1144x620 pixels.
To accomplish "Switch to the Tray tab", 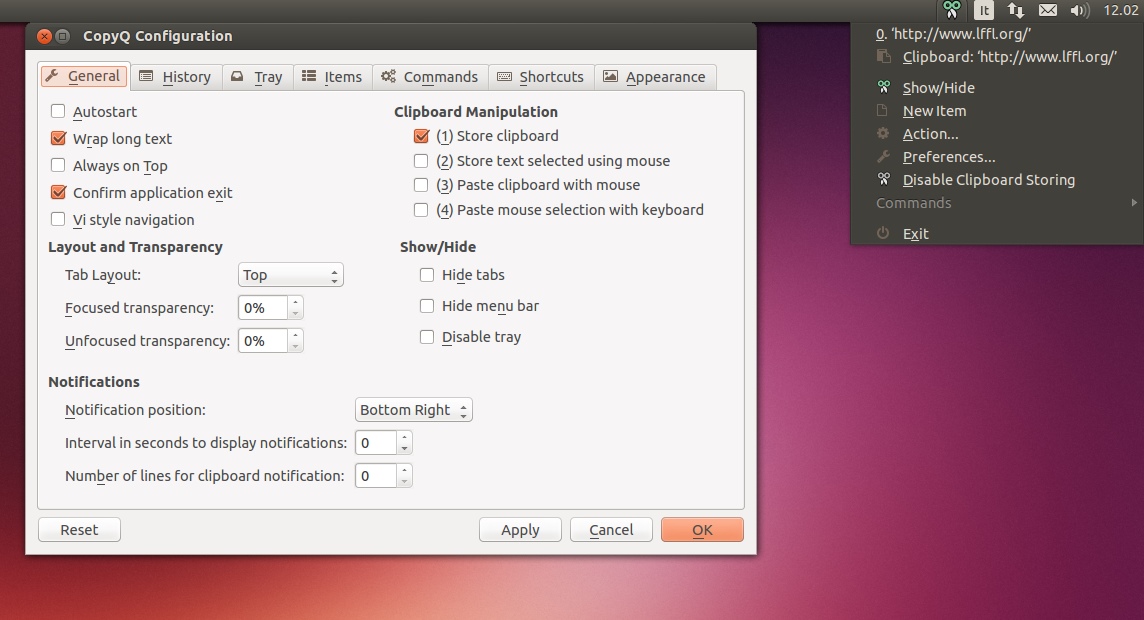I will pos(258,77).
